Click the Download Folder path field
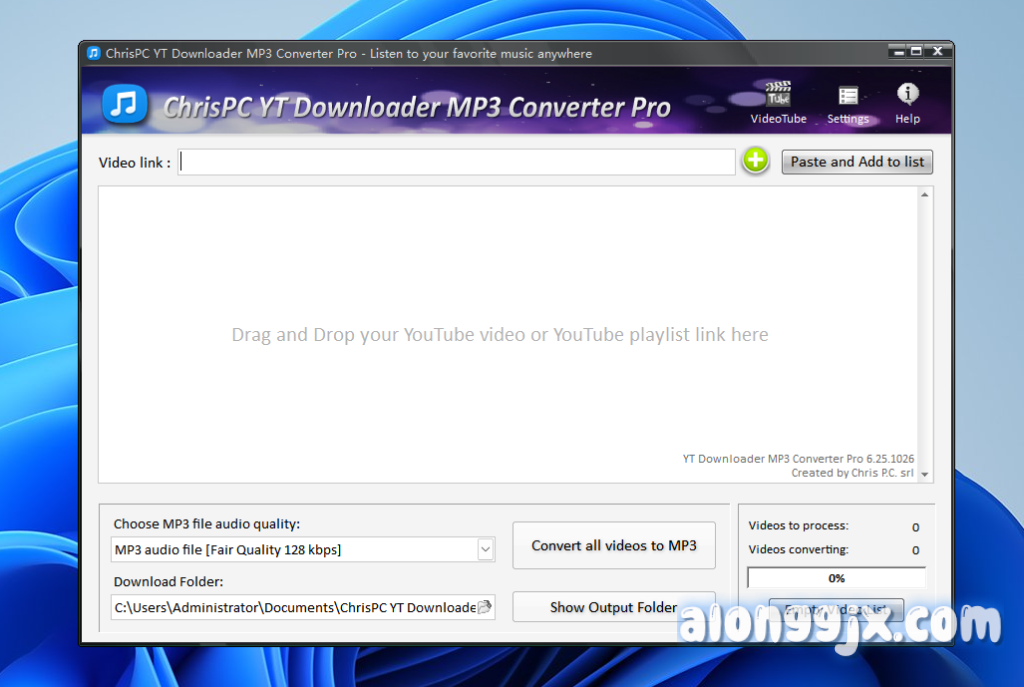Screen dimensions: 1024x687 (x=294, y=607)
